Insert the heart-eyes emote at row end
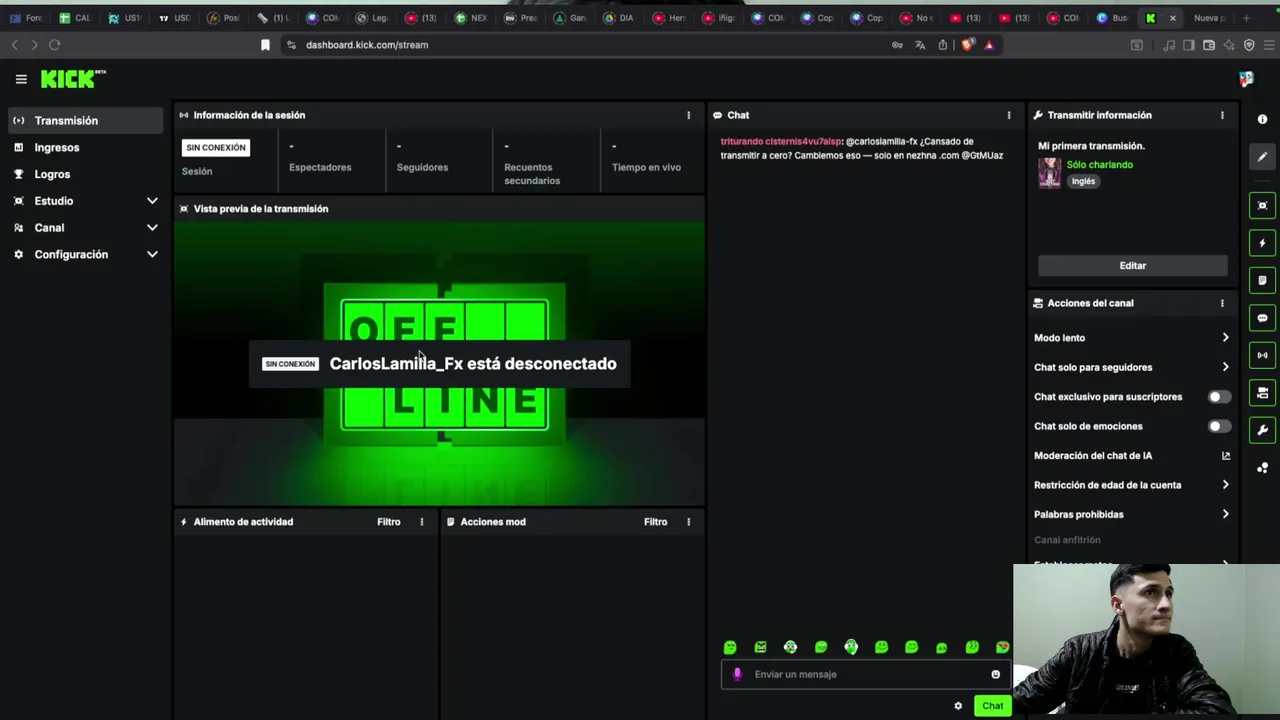This screenshot has height=720, width=1280. click(1002, 648)
